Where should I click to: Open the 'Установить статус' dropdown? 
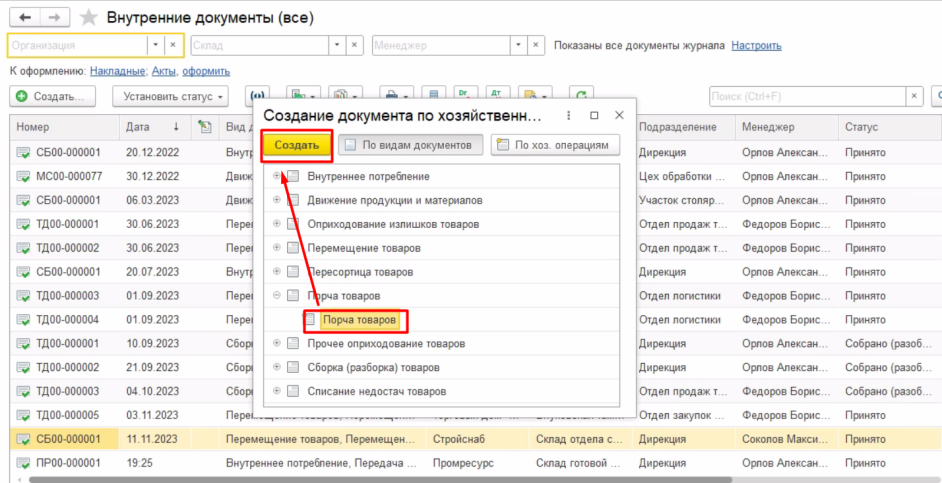170,96
